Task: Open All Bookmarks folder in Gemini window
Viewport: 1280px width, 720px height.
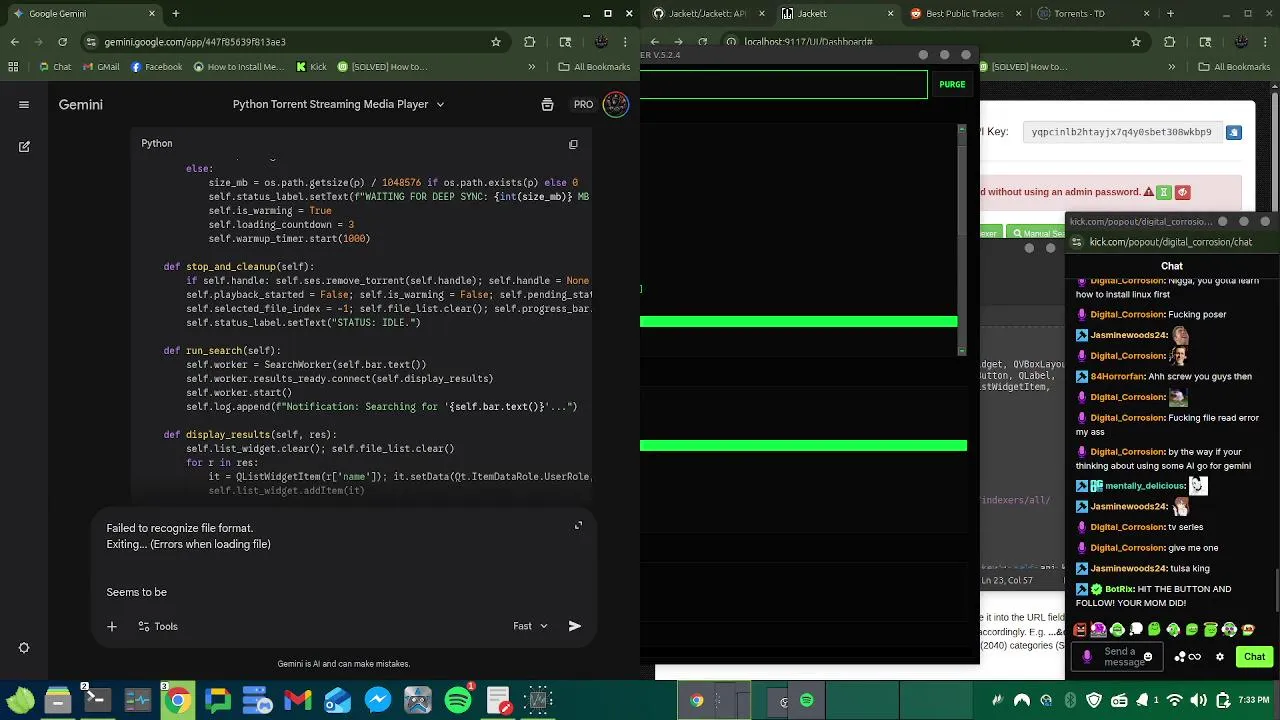Action: tap(594, 67)
